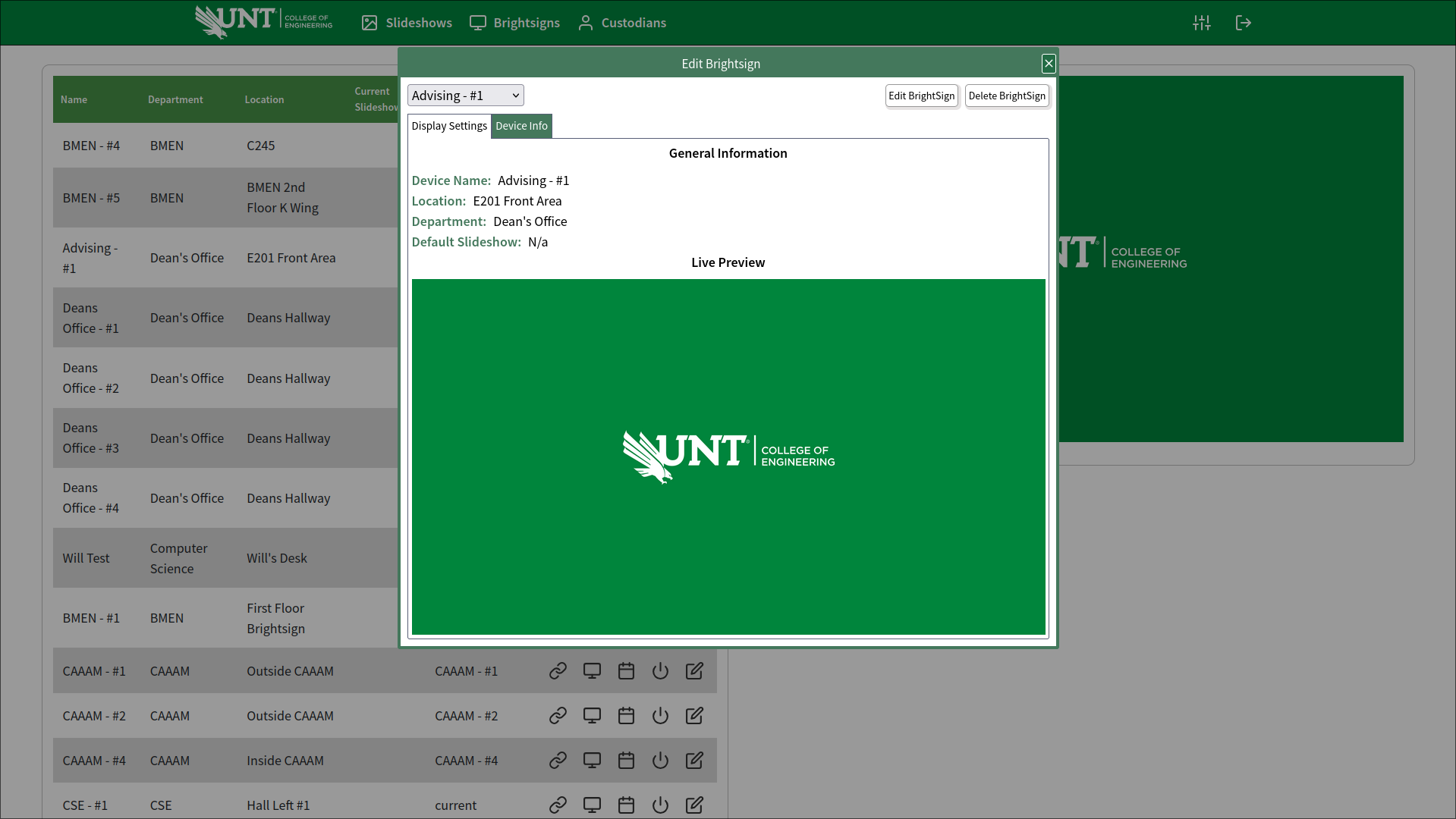Switch to the Device Info tab

(521, 126)
